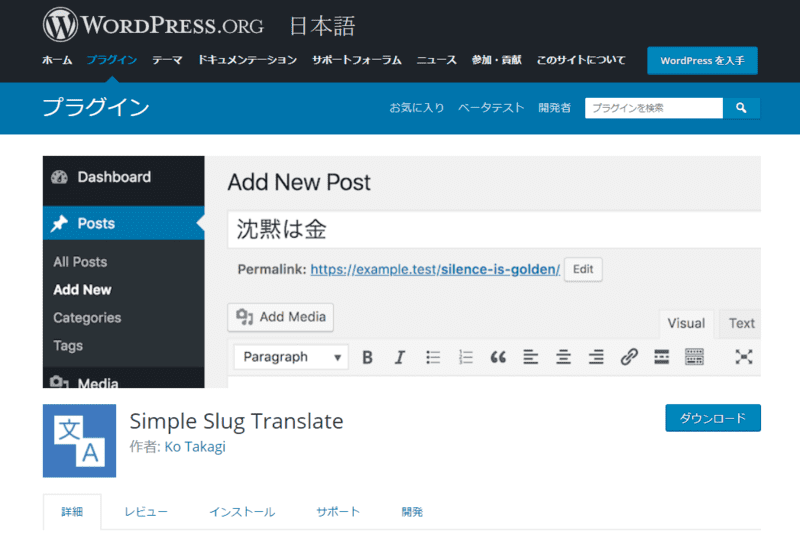800x544 pixels.
Task: Focus the プラグインを検索 search field
Action: tap(654, 108)
